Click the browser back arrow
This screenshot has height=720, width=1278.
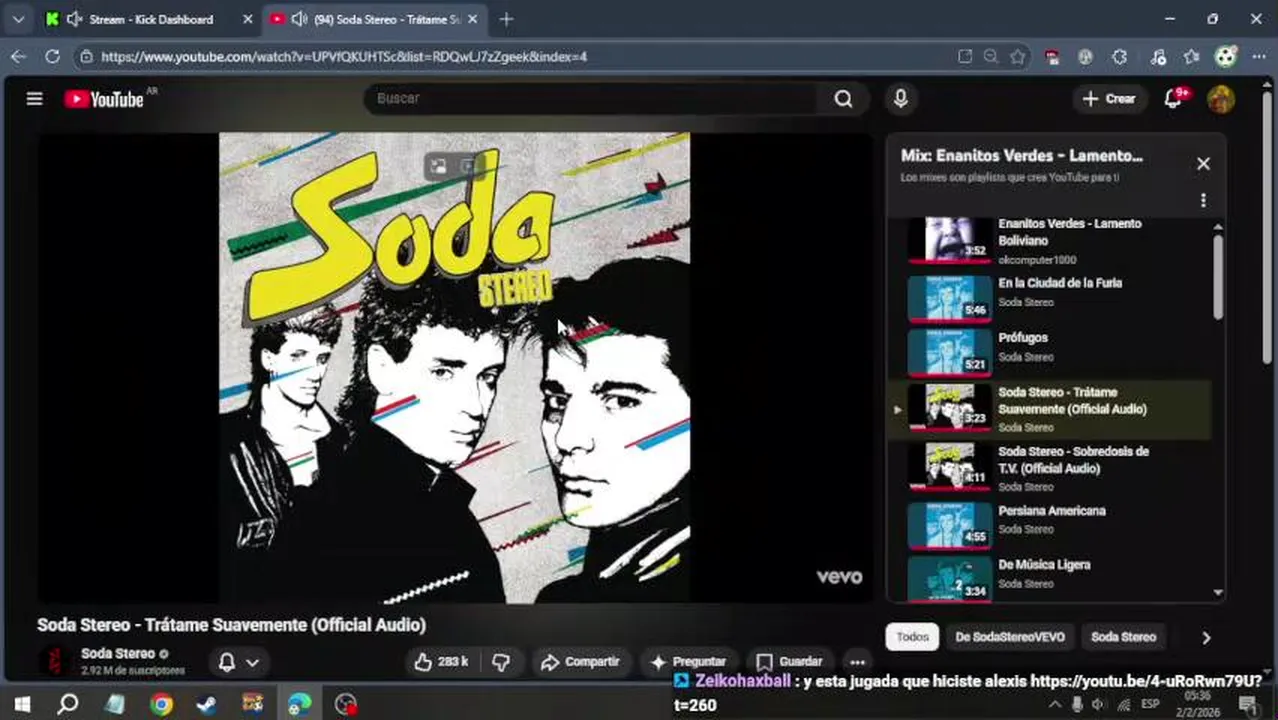[18, 57]
